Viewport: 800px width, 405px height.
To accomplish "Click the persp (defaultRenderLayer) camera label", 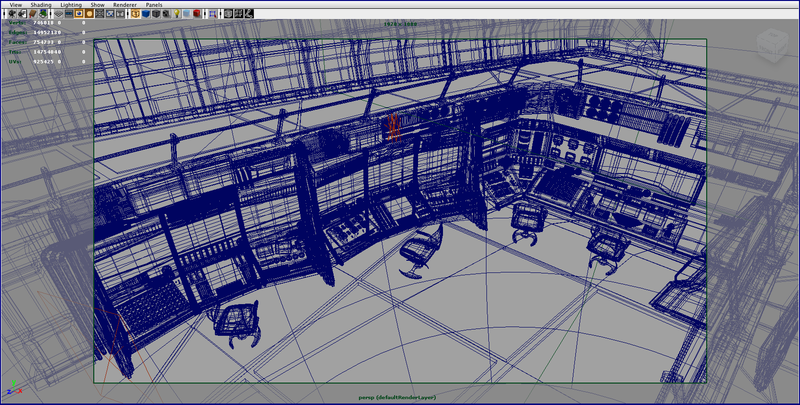I will [399, 397].
